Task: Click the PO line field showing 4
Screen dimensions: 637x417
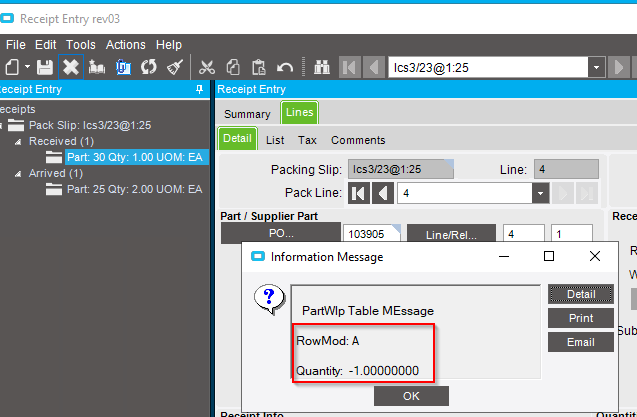Action: click(524, 234)
